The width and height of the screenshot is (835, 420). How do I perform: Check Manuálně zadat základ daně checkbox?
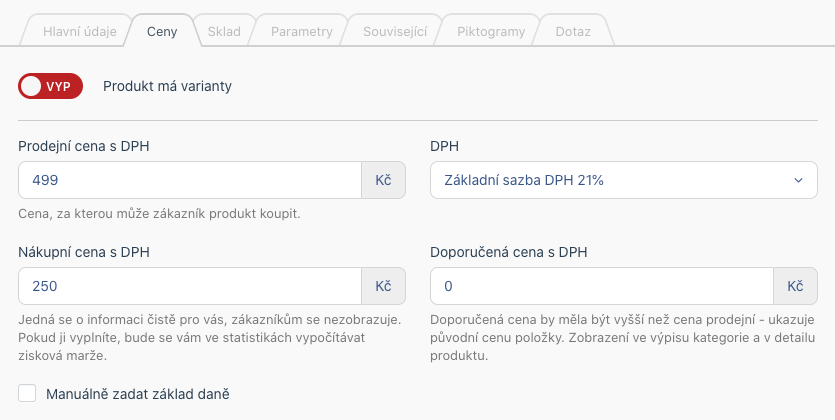point(27,393)
